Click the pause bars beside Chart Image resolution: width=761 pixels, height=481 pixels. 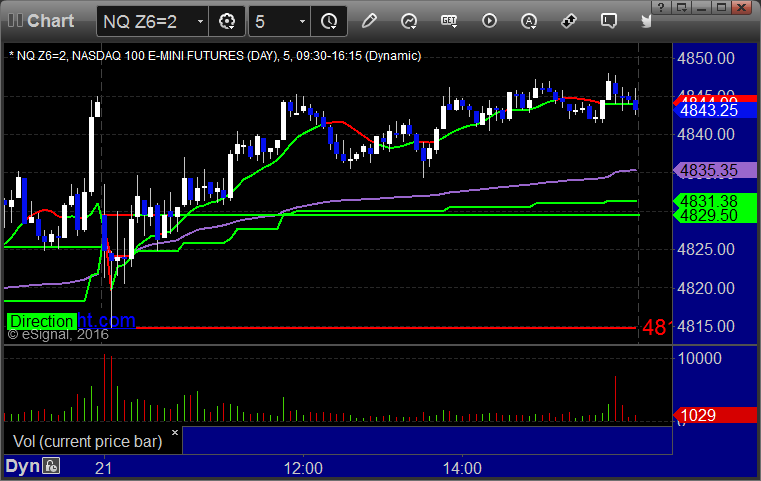(x=15, y=20)
